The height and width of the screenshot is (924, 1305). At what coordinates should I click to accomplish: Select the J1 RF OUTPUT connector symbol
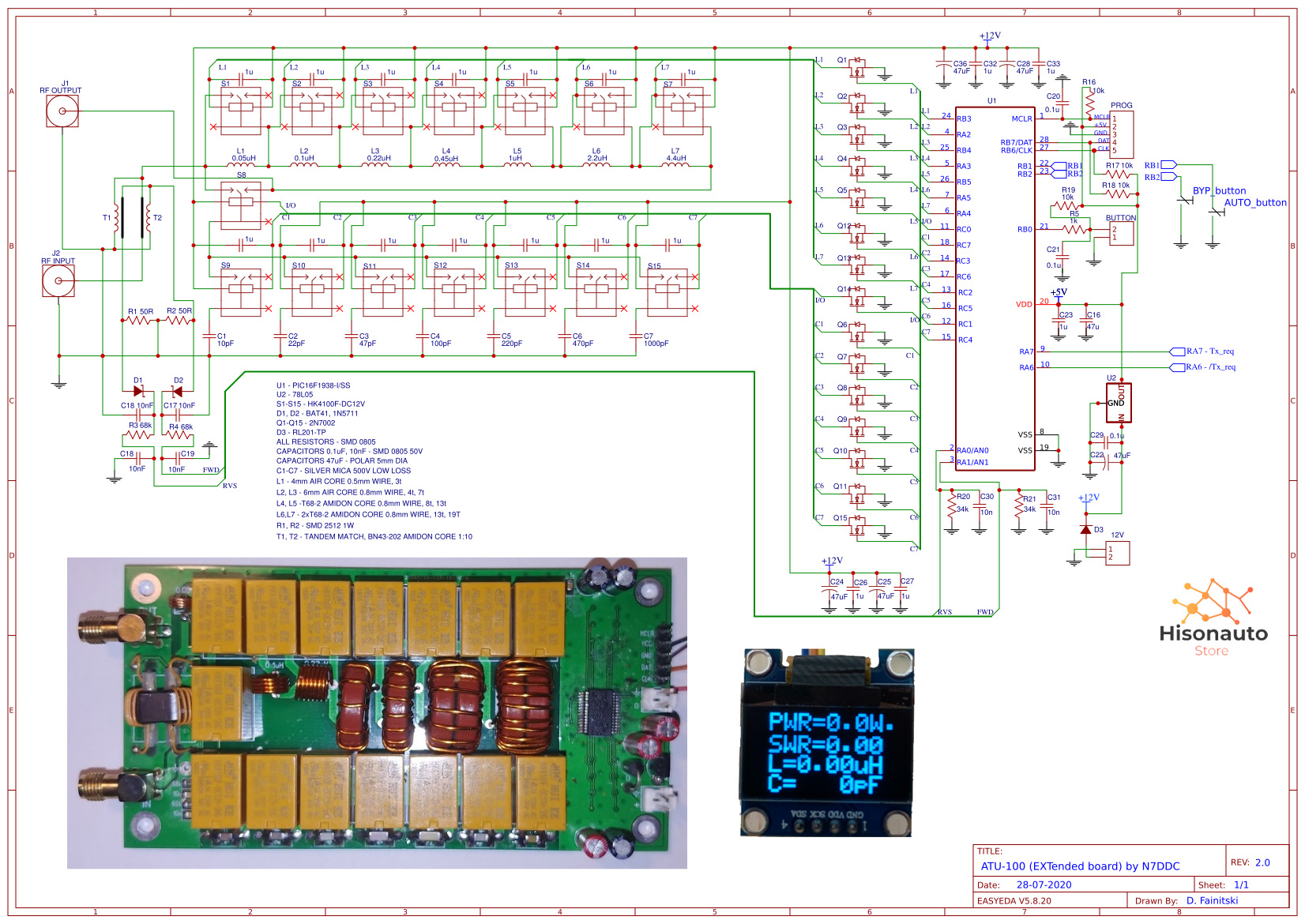(62, 111)
